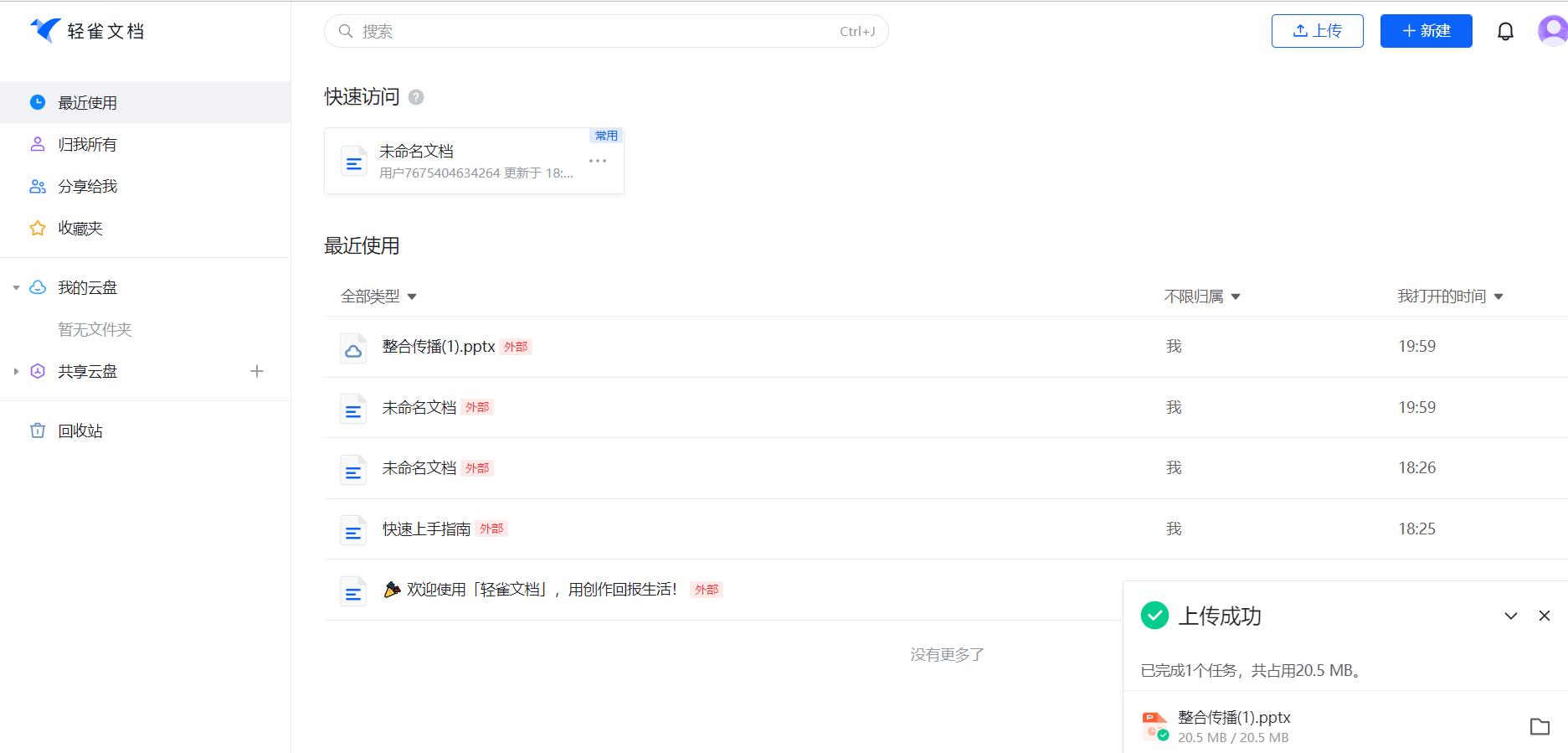
Task: Open the 未命名文档 quick-access card
Action: pos(474,161)
